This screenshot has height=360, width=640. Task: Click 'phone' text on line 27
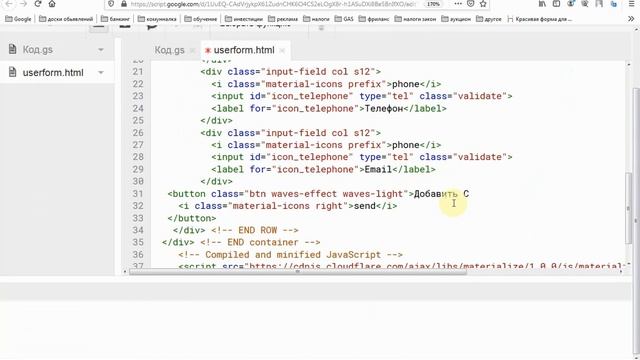coord(405,145)
